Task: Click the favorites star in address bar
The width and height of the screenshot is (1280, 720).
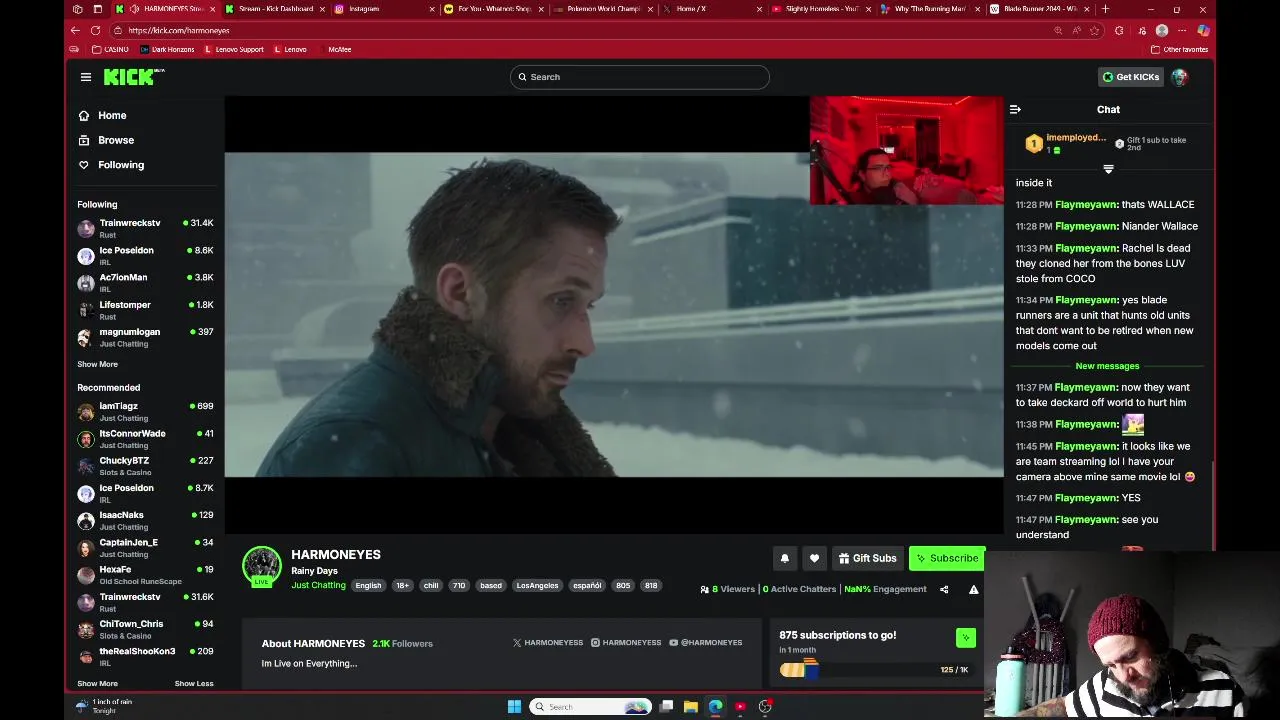Action: point(1094,30)
